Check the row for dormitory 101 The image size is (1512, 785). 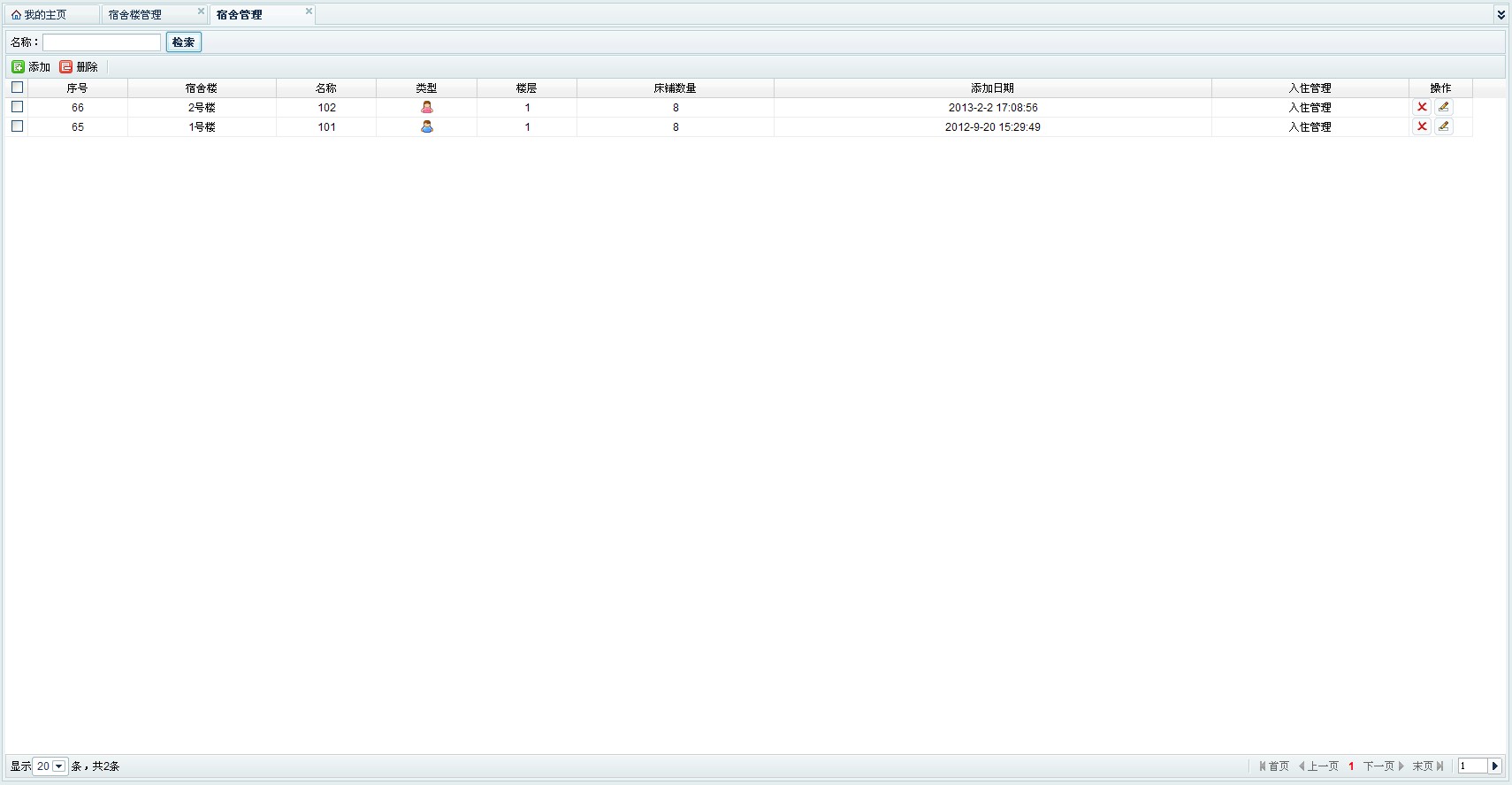[x=17, y=126]
